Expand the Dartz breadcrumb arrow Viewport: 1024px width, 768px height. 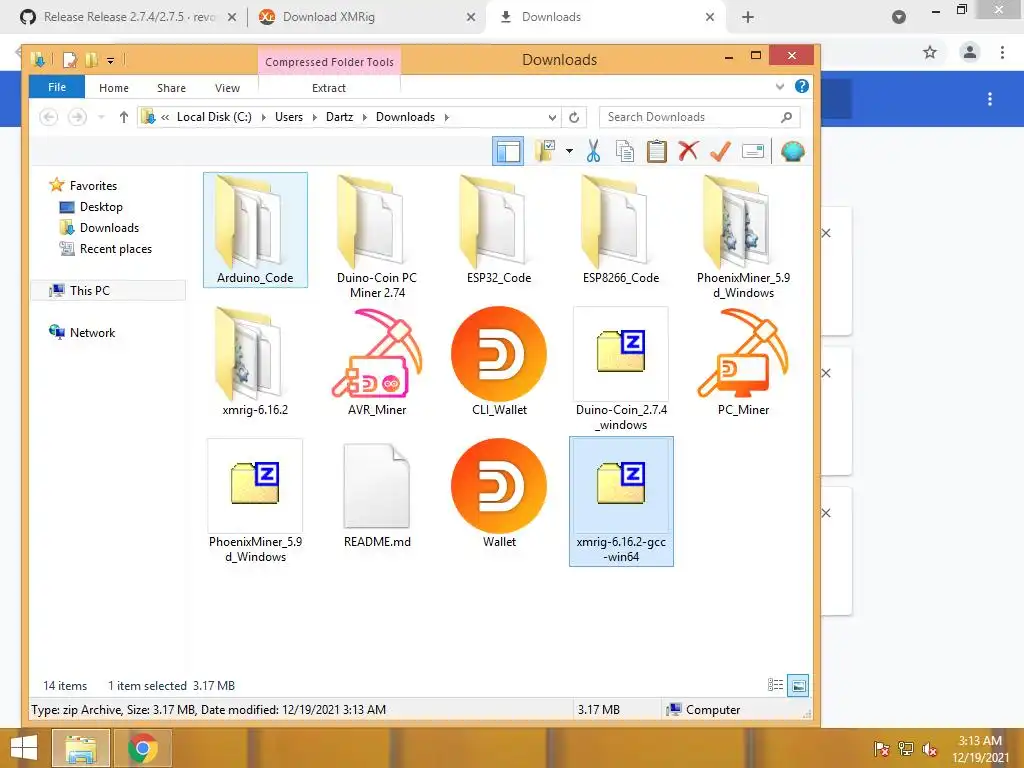(364, 118)
